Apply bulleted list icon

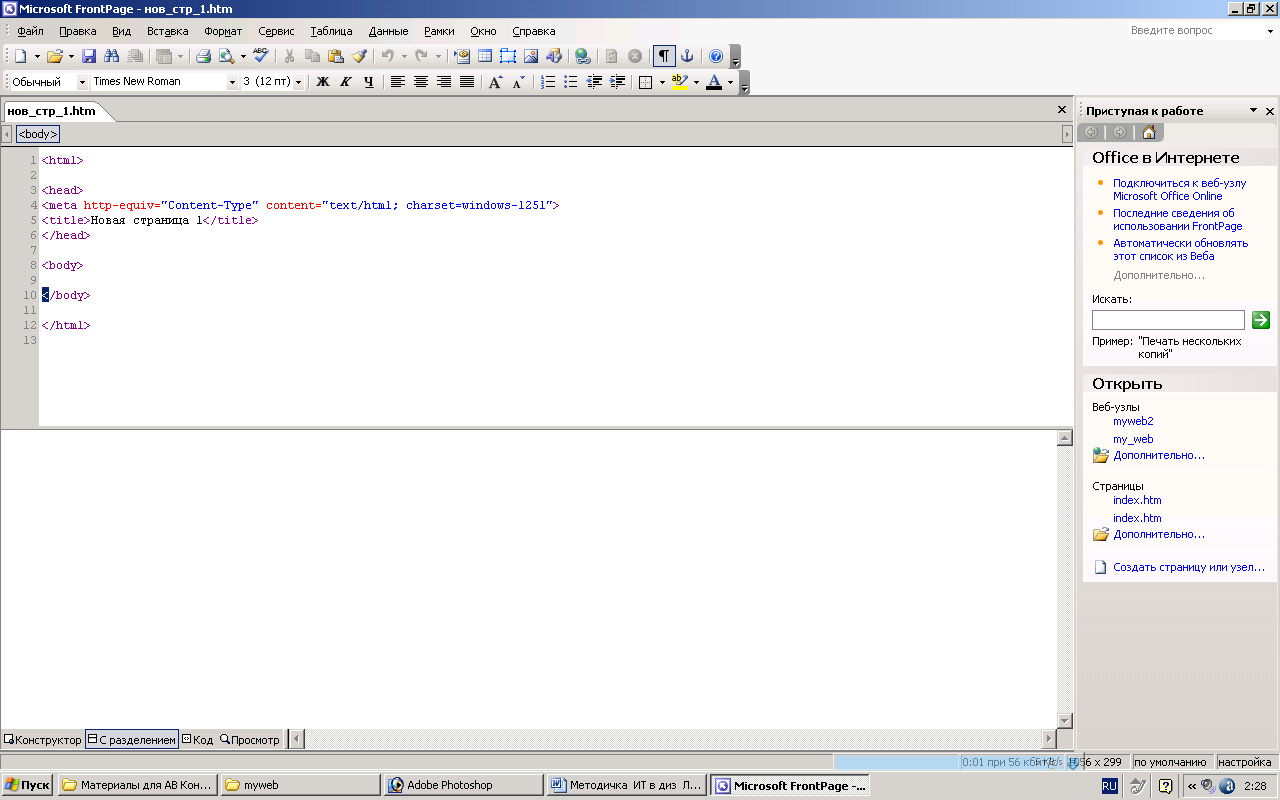571,82
